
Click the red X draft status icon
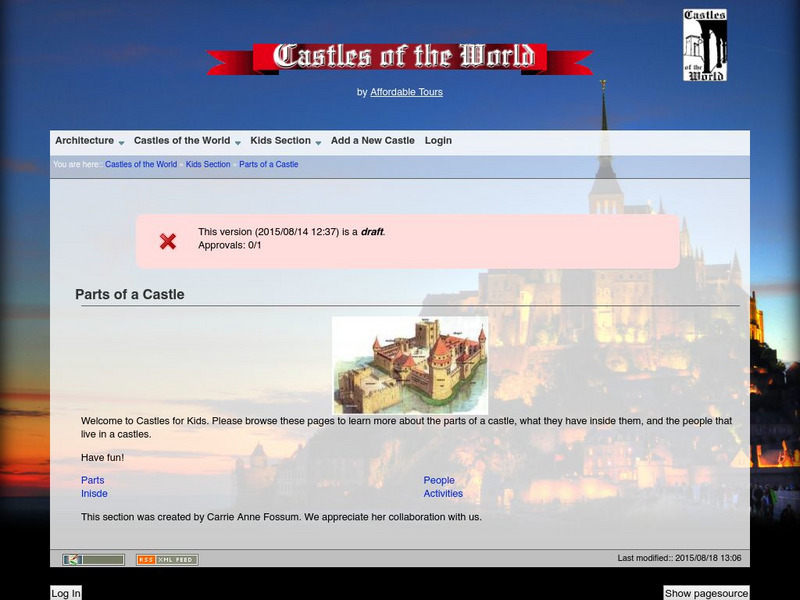coord(168,241)
